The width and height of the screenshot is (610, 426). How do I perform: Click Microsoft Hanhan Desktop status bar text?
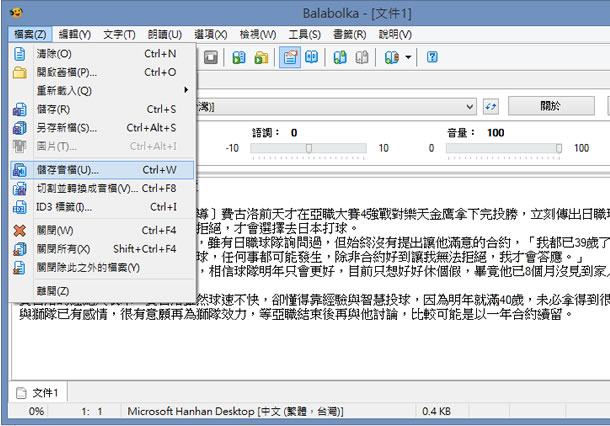coord(235,411)
